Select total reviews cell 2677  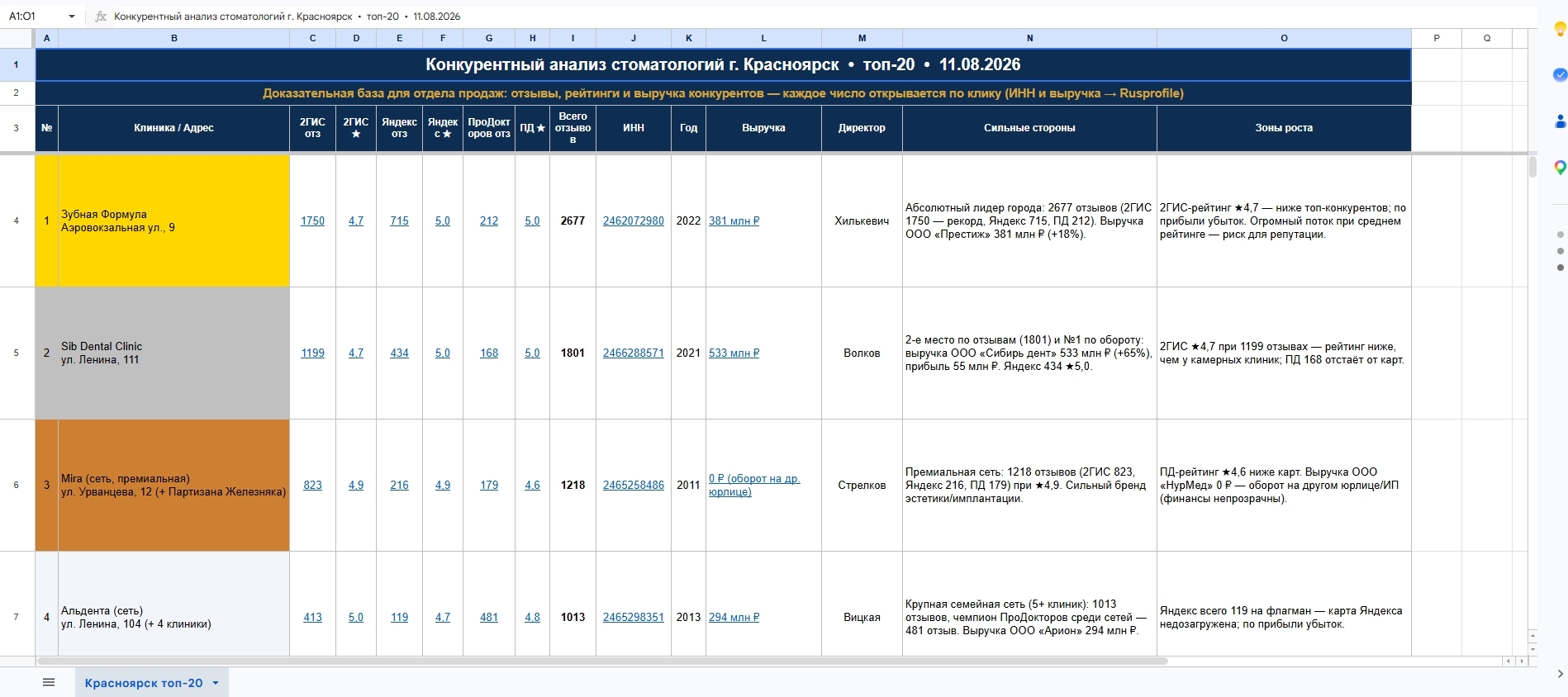tap(573, 220)
